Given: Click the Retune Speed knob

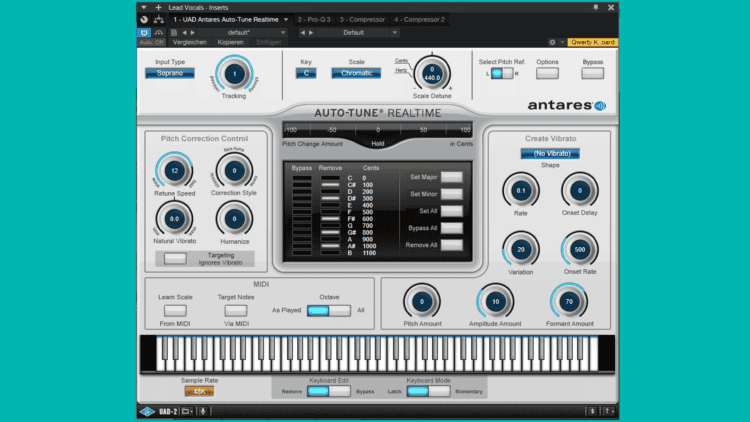Looking at the screenshot, I should [x=175, y=170].
